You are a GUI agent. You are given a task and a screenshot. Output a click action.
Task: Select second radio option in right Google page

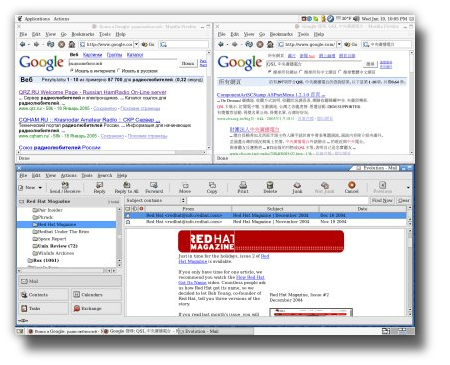click(x=301, y=72)
